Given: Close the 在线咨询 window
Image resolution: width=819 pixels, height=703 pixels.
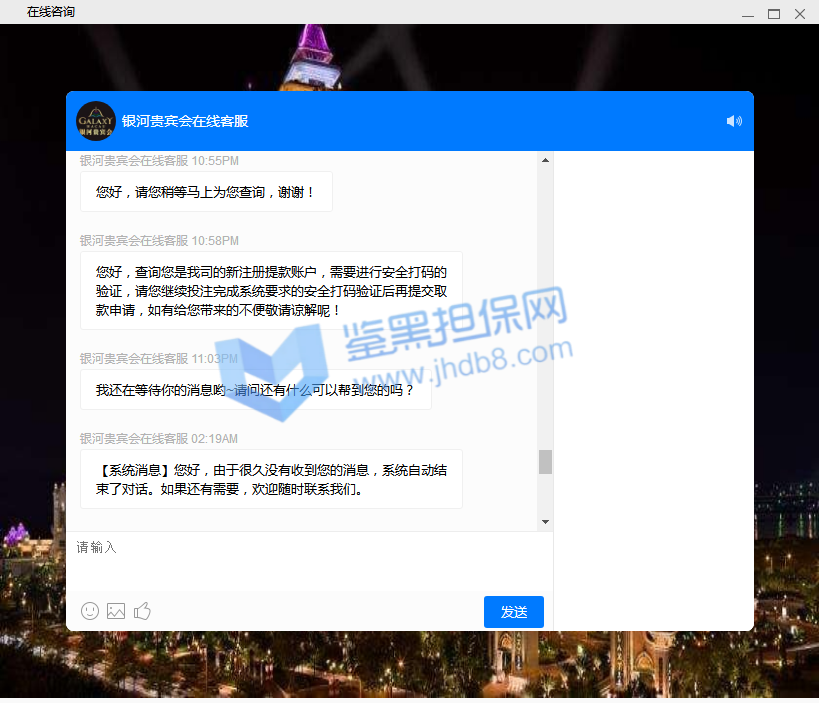Looking at the screenshot, I should click(800, 14).
